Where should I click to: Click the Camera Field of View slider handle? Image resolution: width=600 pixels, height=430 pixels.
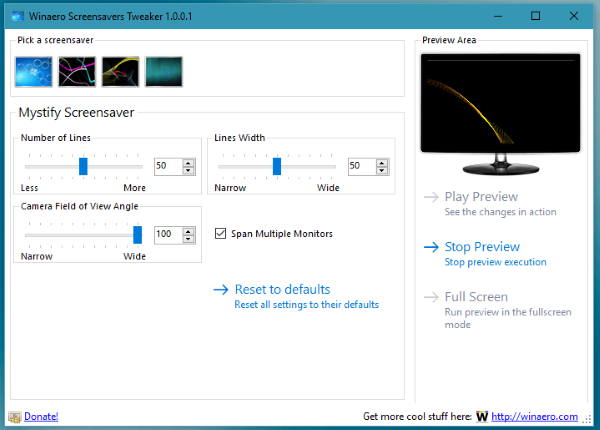[137, 235]
